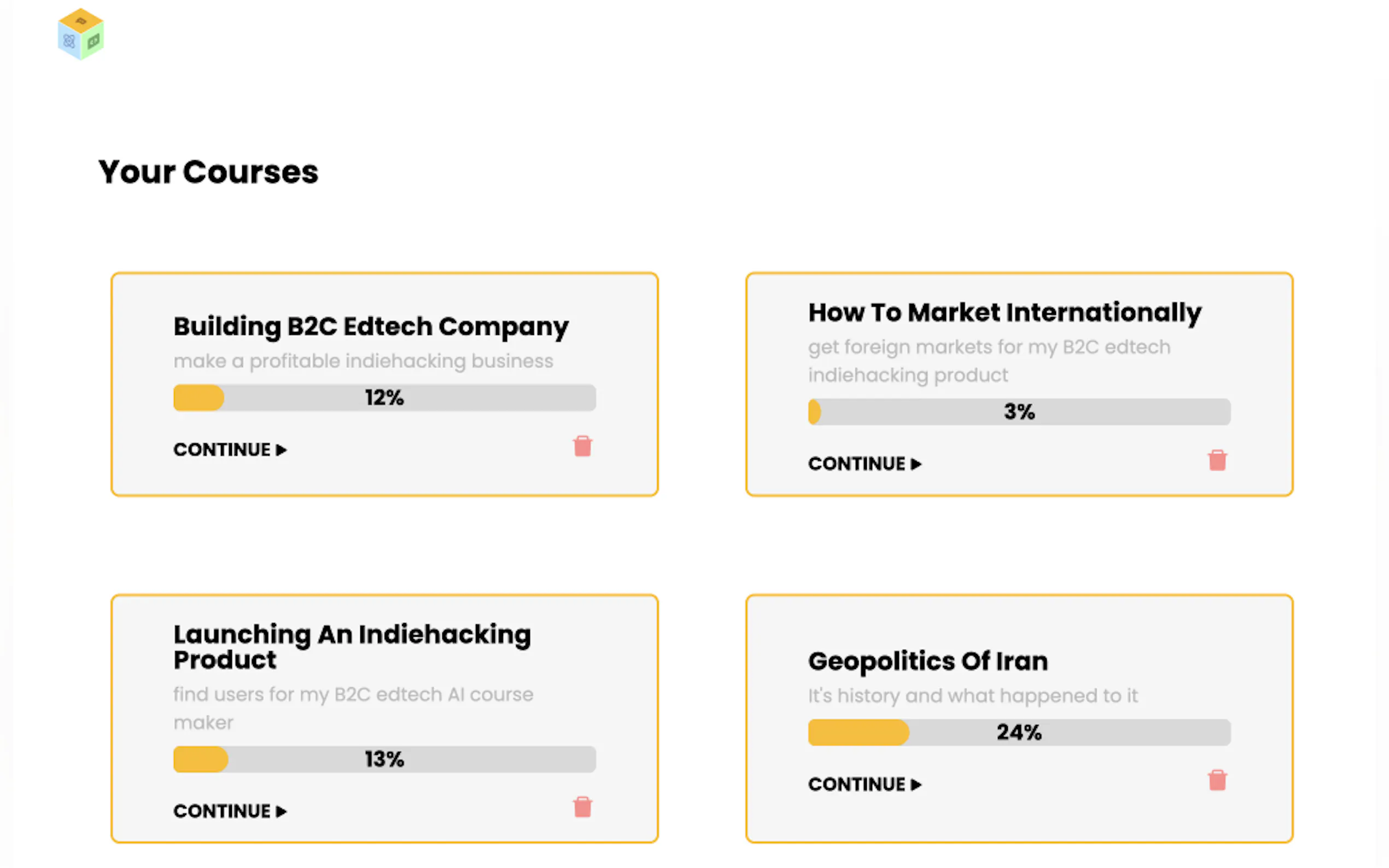This screenshot has height=868, width=1389.
Task: Open the Building B2C Edtech Company title
Action: pos(371,327)
